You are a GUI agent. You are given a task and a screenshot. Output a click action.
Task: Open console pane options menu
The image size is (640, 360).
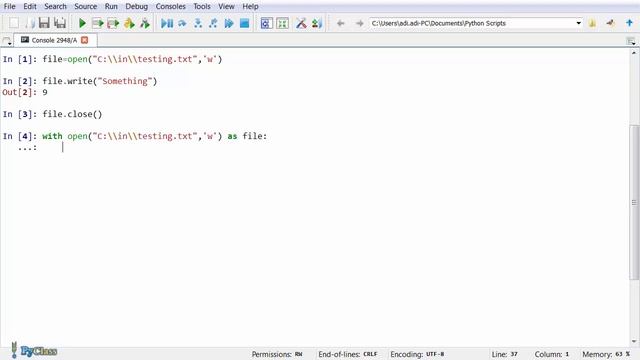(x=631, y=41)
